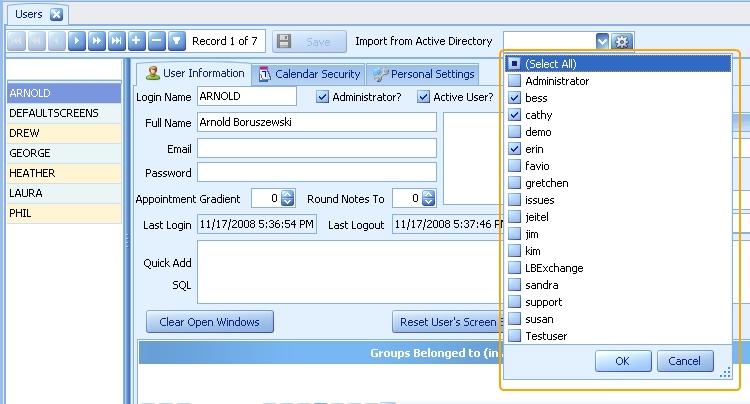Toggle the Administrator? checkbox
The image size is (750, 404).
pos(322,97)
